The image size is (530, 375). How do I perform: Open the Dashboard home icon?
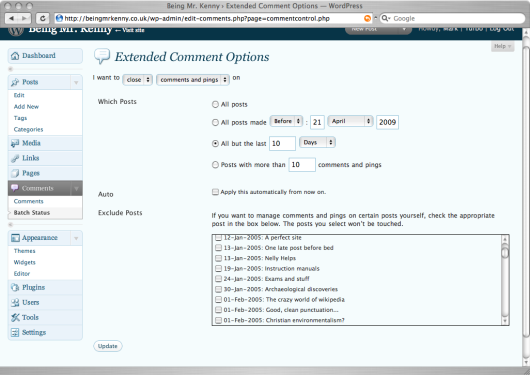(x=15, y=56)
